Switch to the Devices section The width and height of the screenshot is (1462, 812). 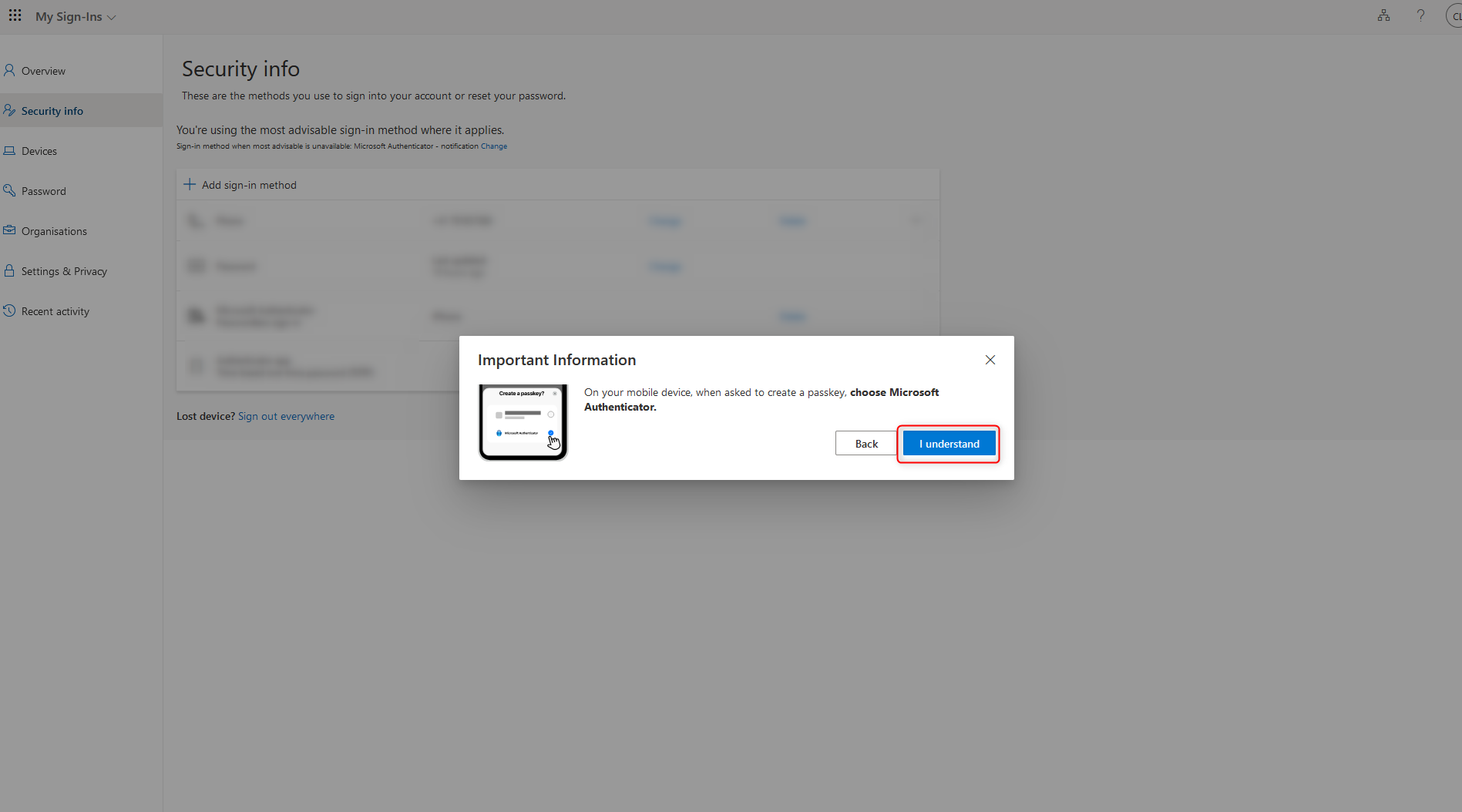[39, 150]
